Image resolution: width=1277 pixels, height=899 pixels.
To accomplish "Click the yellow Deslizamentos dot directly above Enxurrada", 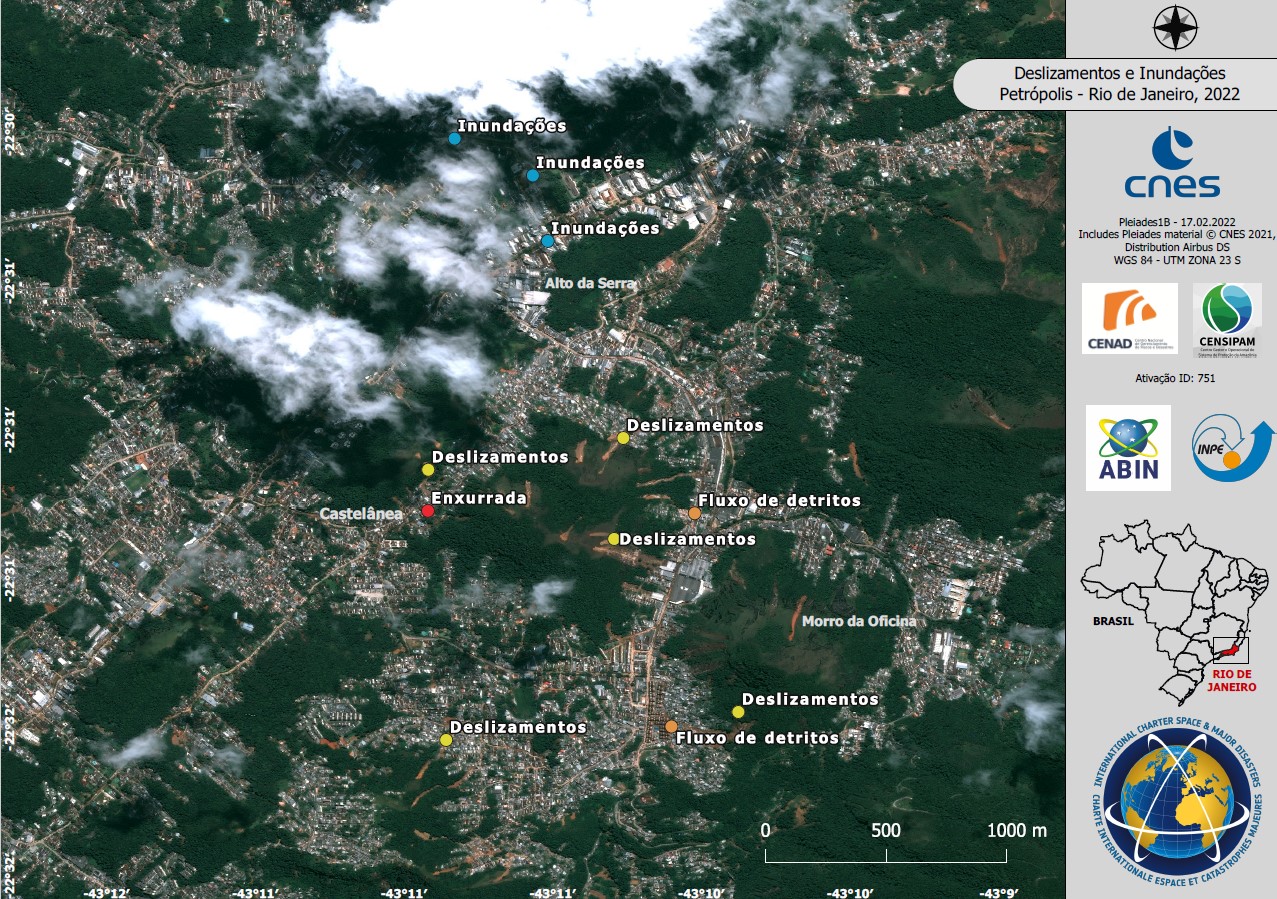I will (x=428, y=469).
